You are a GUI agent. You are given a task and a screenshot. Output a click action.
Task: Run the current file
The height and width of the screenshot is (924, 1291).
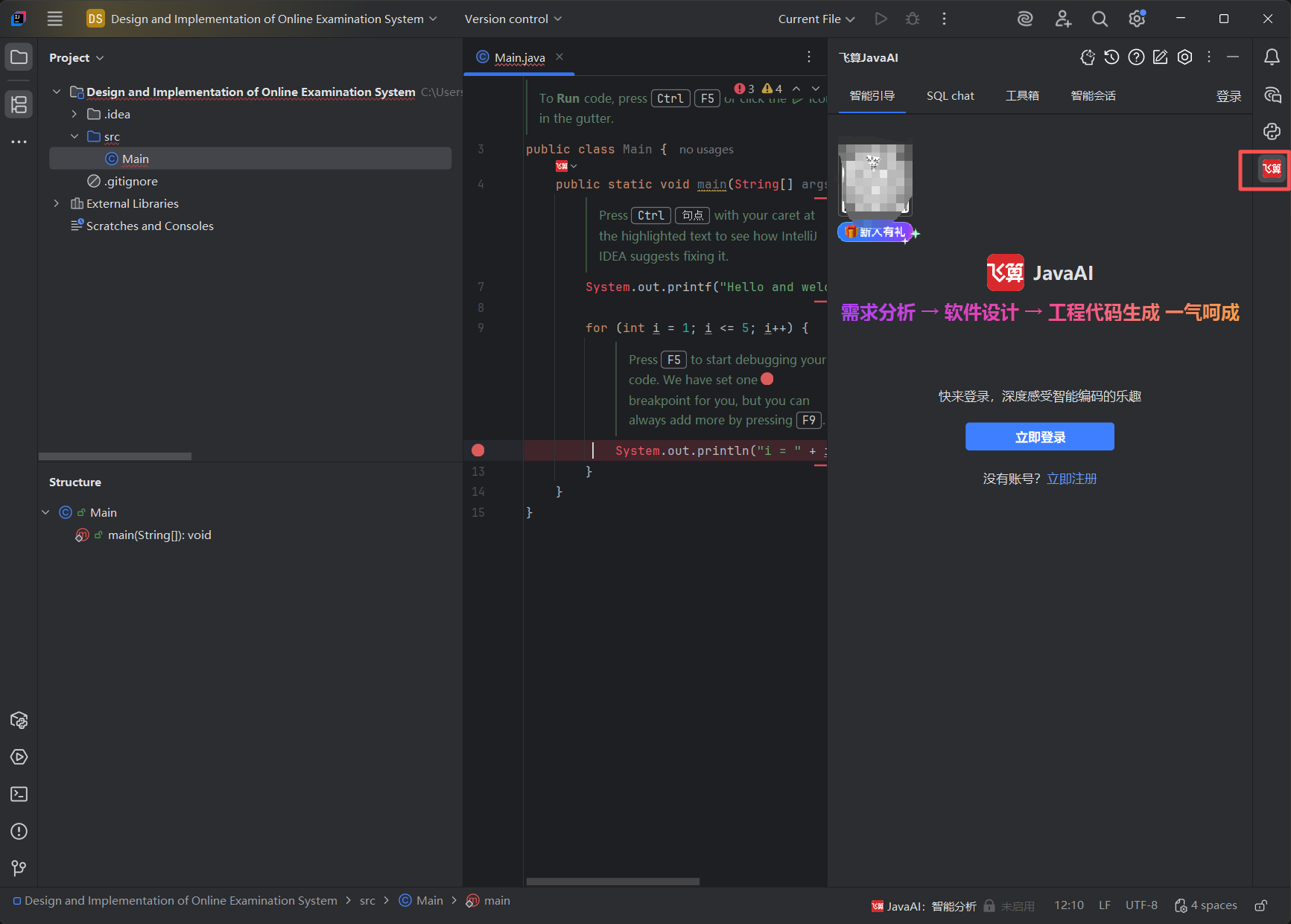click(881, 19)
